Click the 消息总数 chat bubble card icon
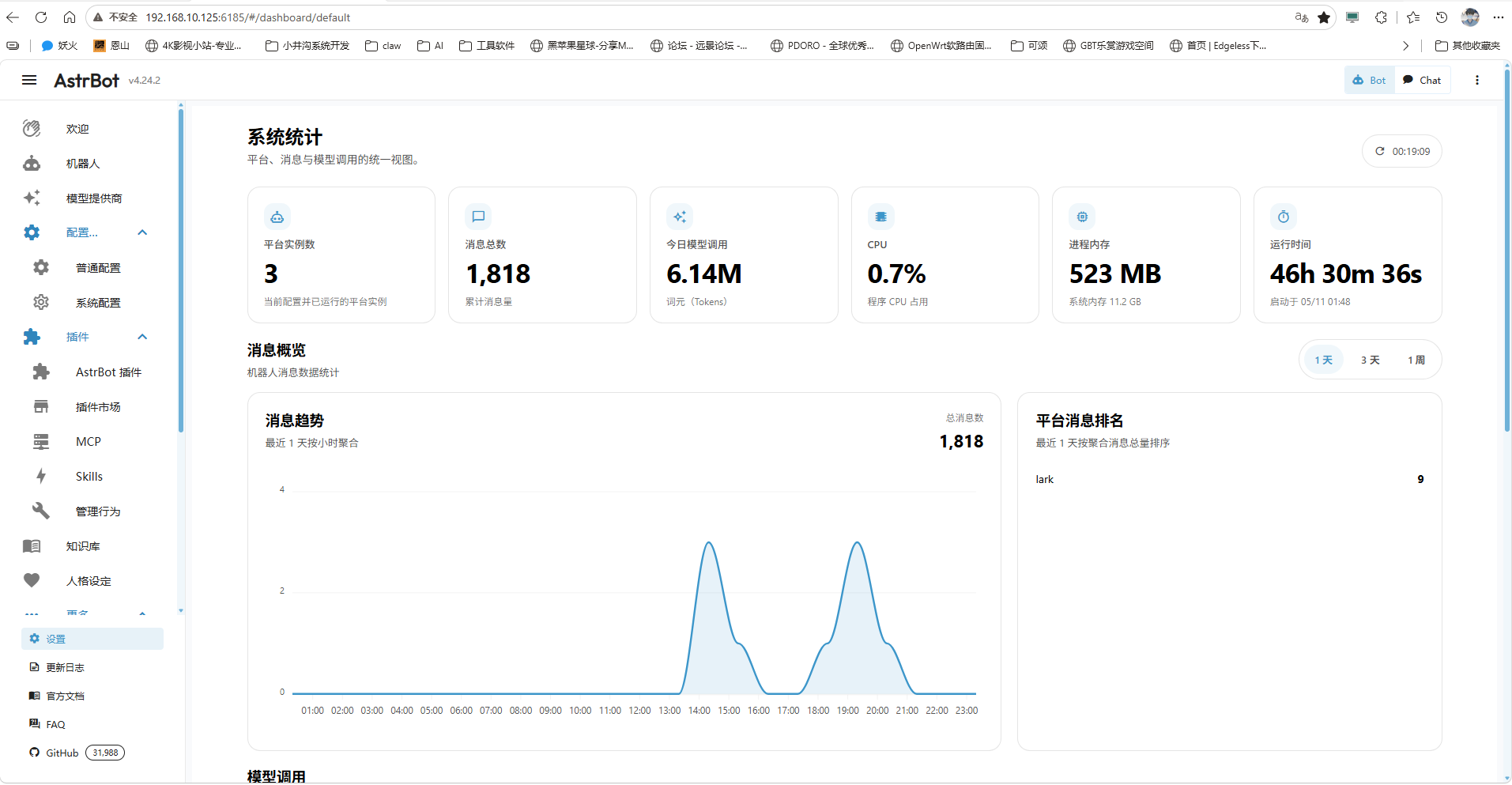 (478, 217)
